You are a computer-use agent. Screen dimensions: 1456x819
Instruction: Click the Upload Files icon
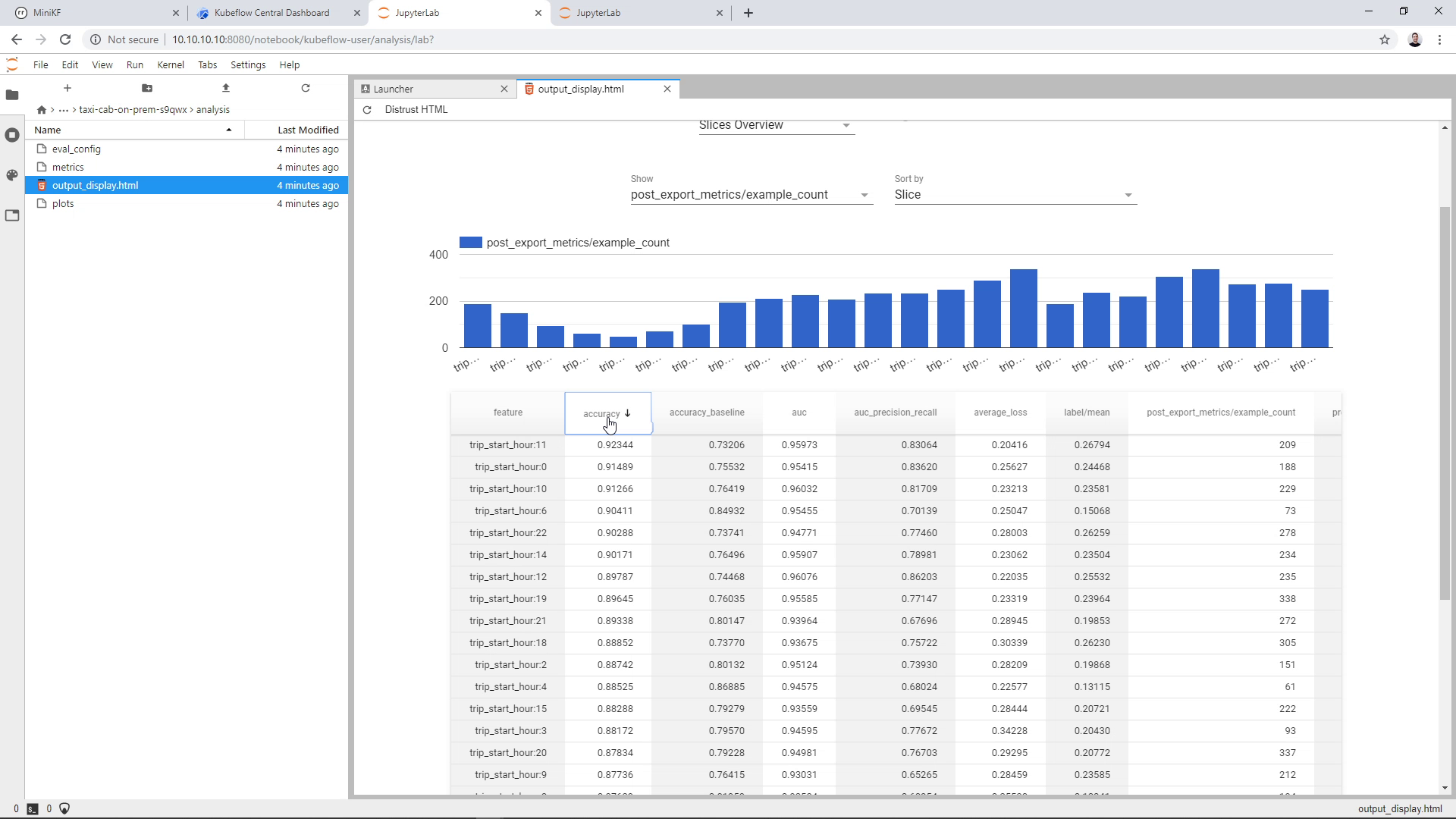[226, 88]
